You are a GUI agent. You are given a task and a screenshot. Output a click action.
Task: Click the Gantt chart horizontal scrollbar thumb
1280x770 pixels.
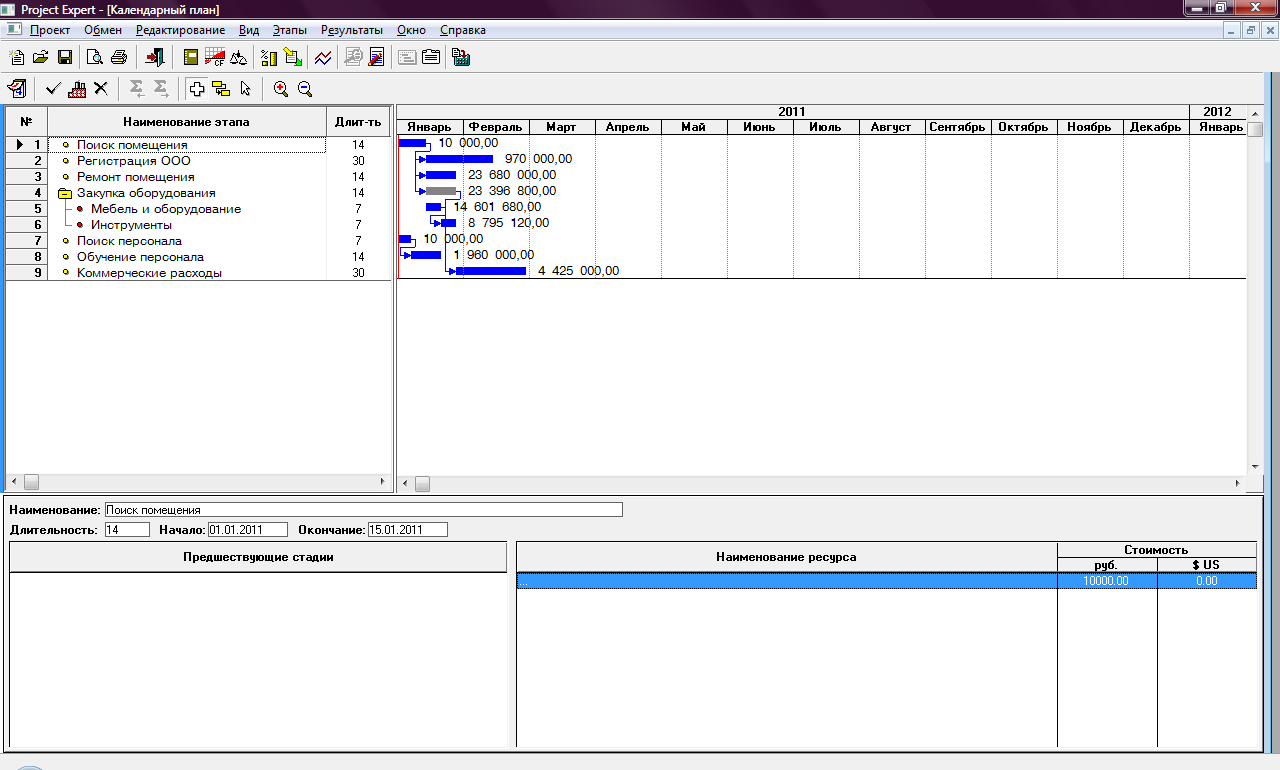(x=422, y=484)
